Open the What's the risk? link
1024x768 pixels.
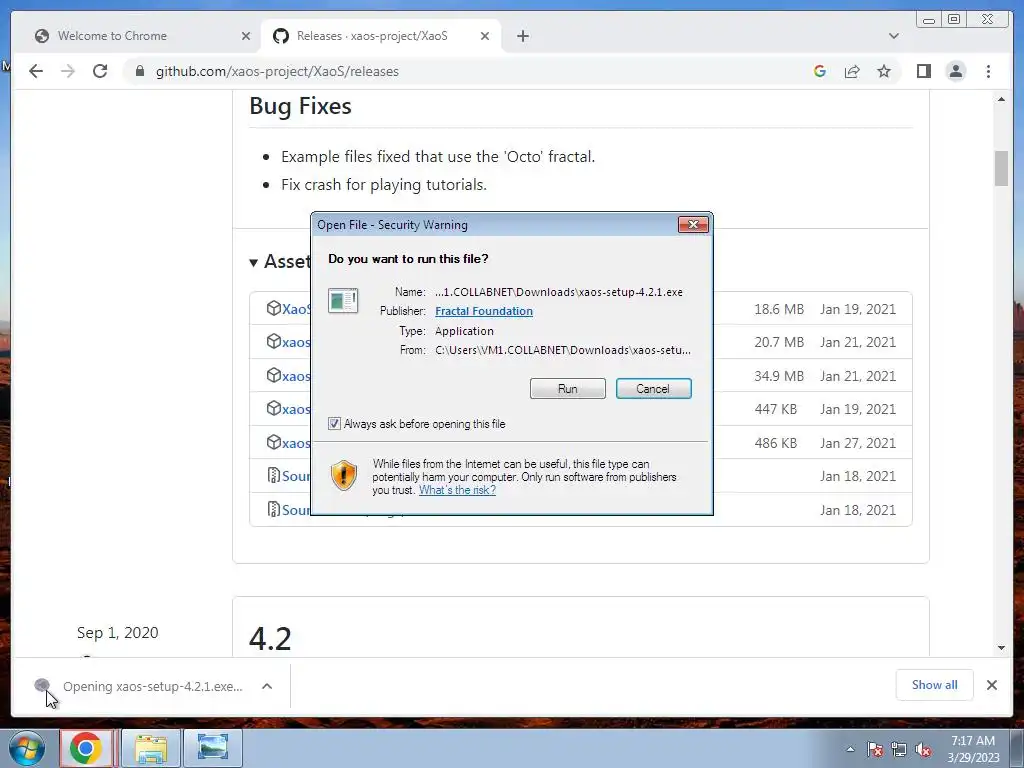tap(457, 490)
